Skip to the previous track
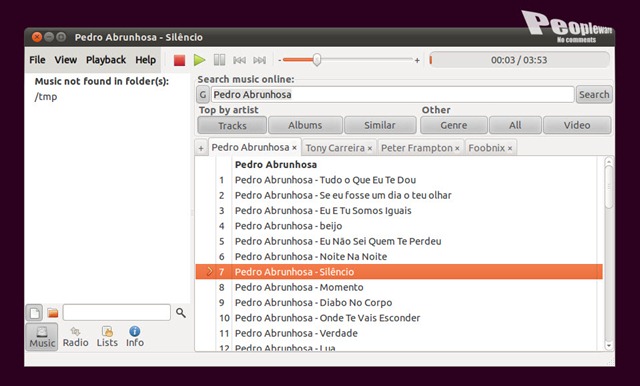The height and width of the screenshot is (386, 640). 239,60
